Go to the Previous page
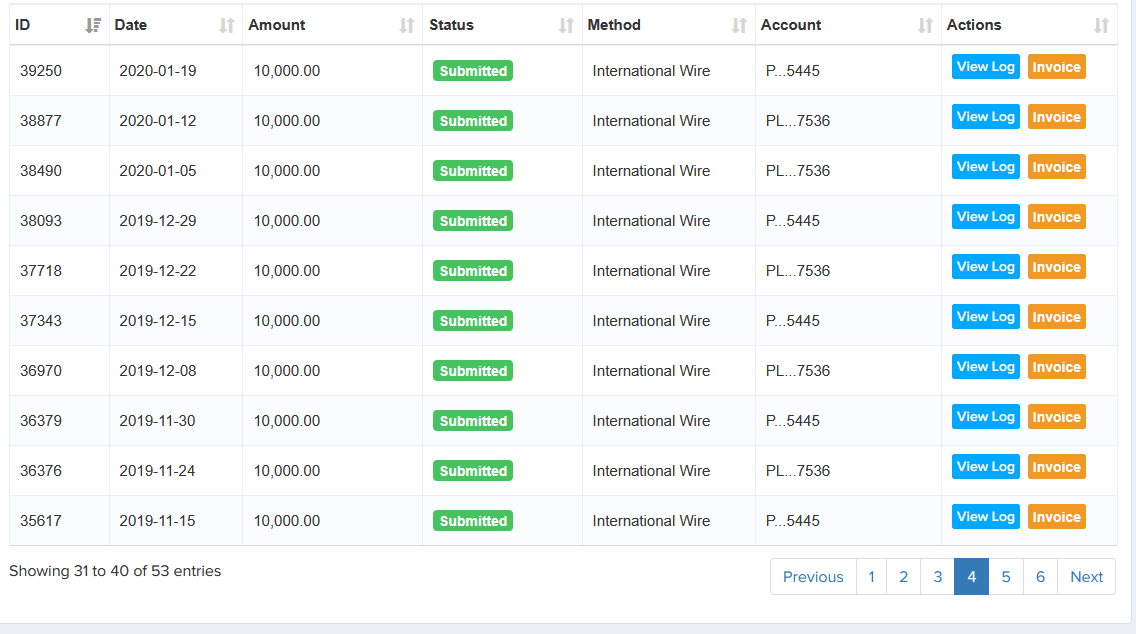The width and height of the screenshot is (1136, 634). tap(812, 577)
